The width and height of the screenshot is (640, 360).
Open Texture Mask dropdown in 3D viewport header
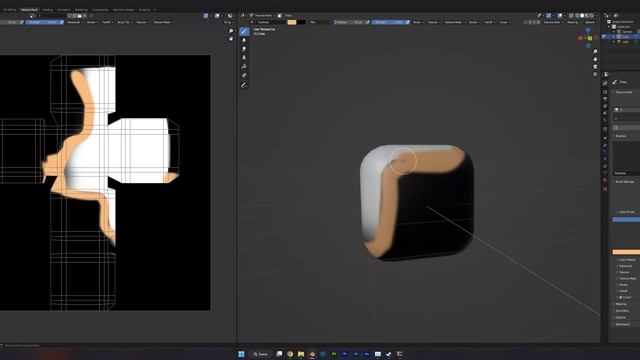tap(455, 22)
